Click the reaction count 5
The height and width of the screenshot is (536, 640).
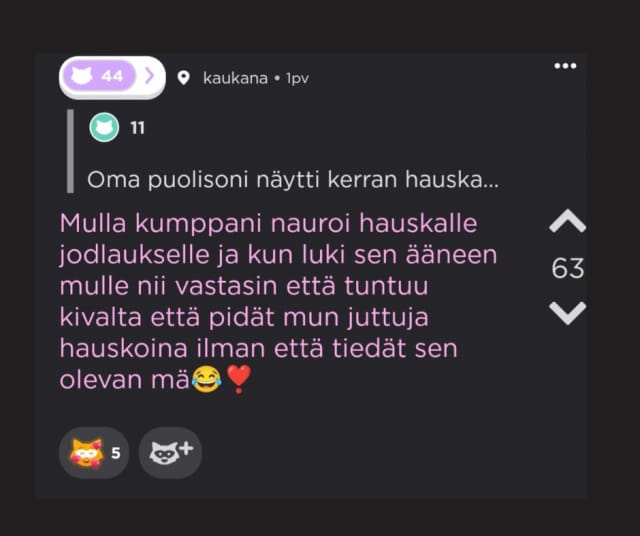click(x=116, y=453)
